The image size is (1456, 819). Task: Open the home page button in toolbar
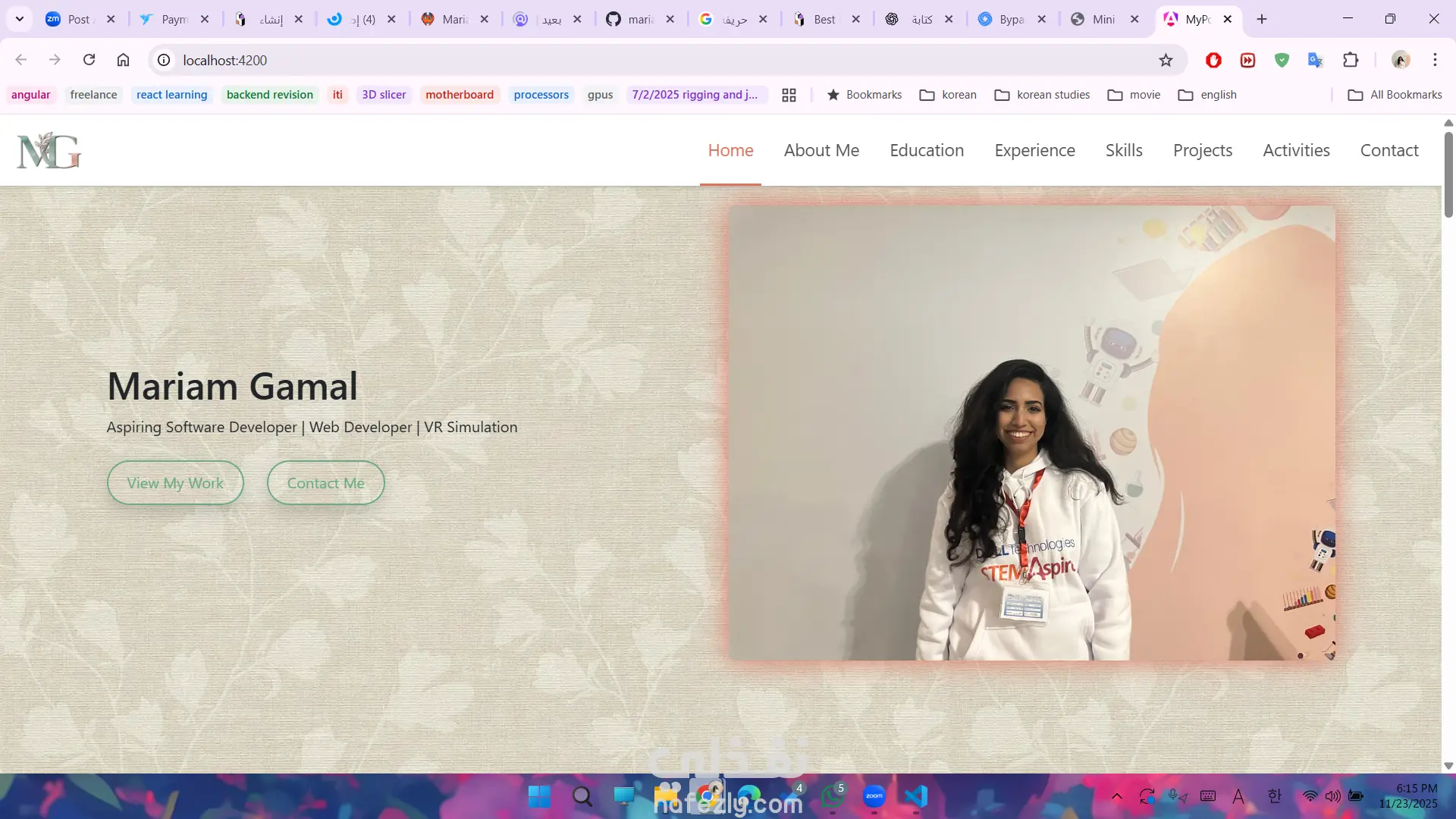tap(123, 60)
